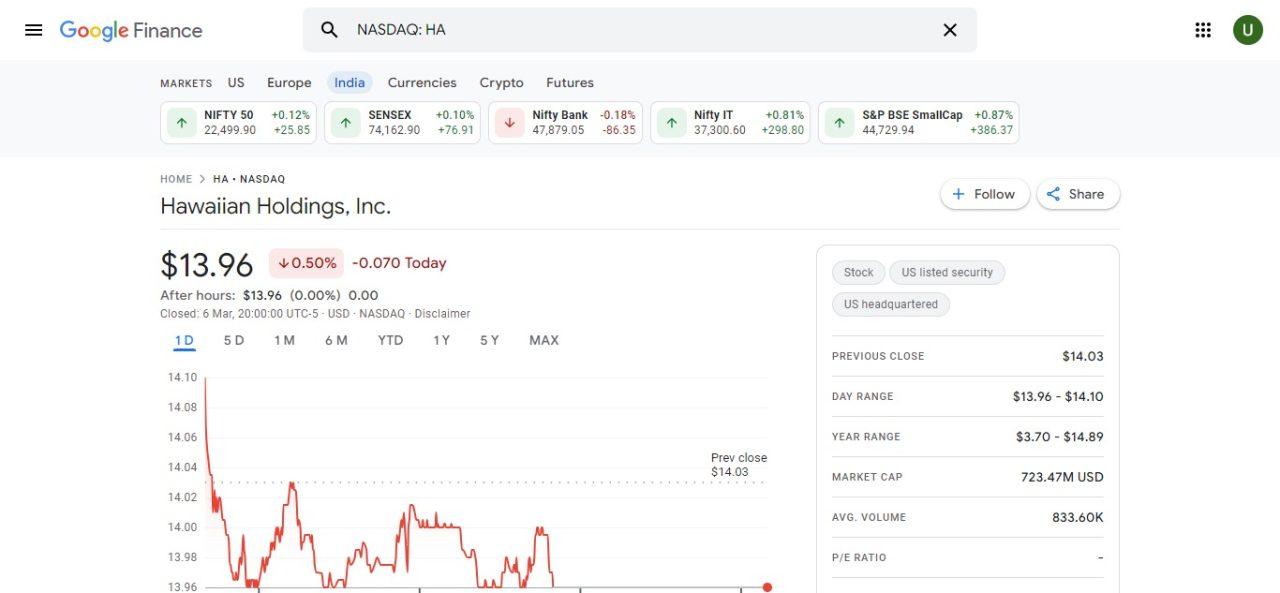The width and height of the screenshot is (1280, 593).
Task: Click the SENSEX up arrow icon
Action: [345, 123]
